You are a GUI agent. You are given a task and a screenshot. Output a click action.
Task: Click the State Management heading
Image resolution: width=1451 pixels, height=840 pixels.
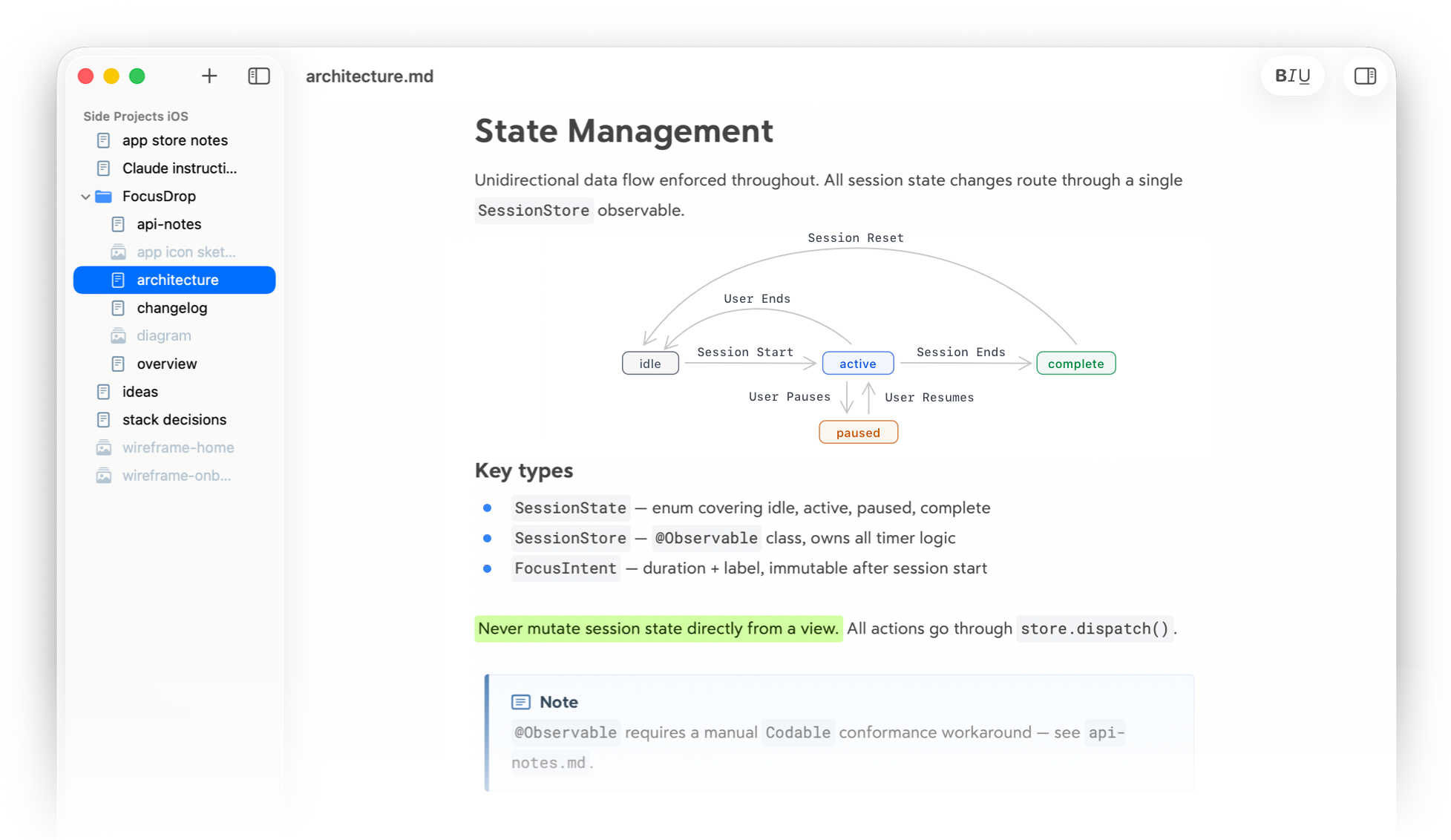coord(623,131)
